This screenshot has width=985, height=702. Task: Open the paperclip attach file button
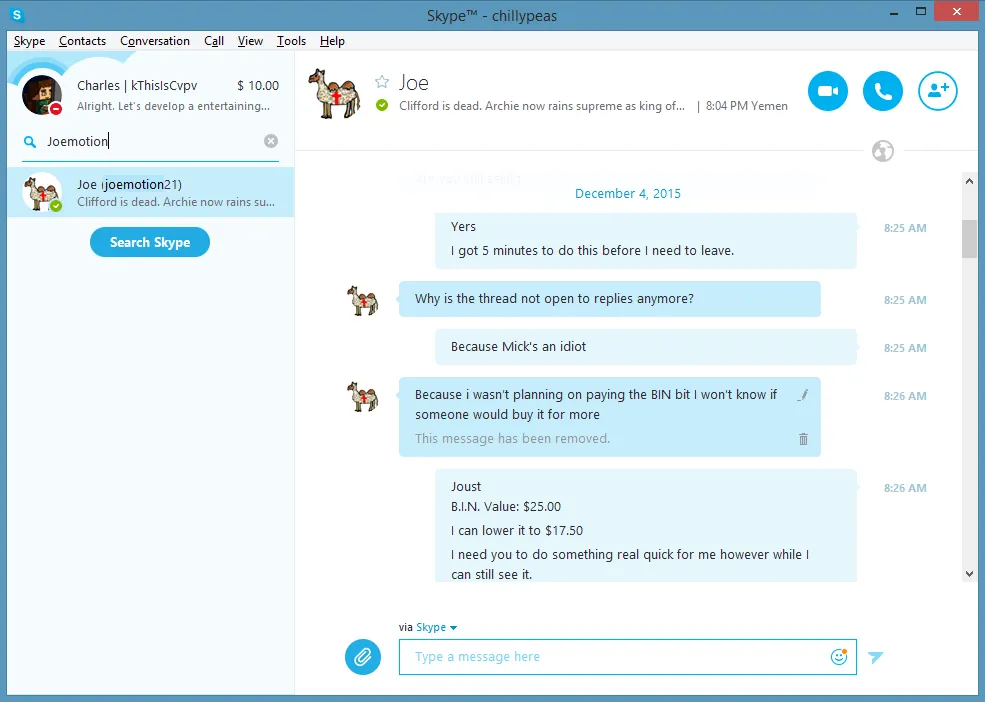coord(362,657)
